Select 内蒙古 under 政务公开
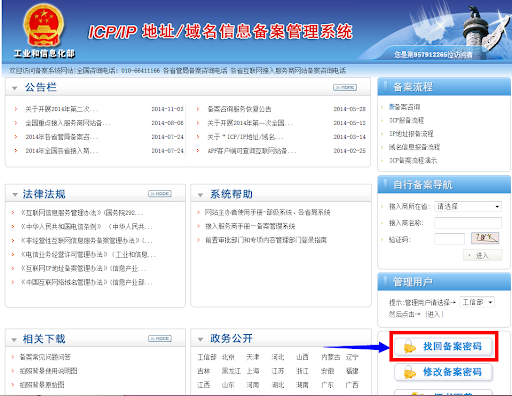 coord(331,357)
